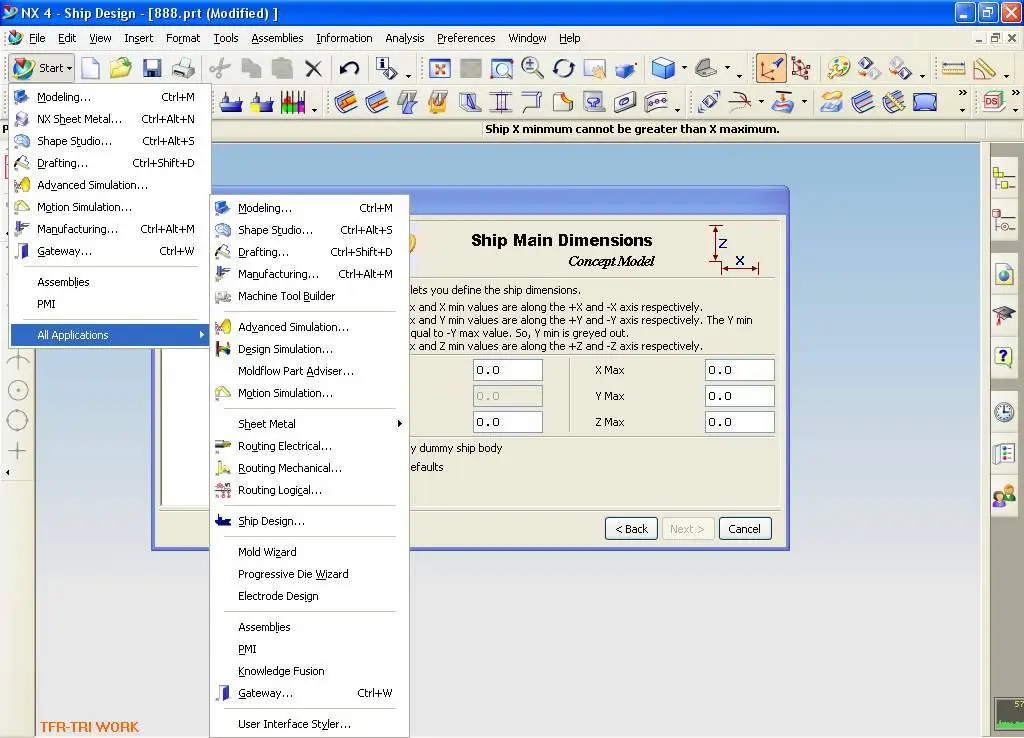Open the Internet Explorer resource tab

[1004, 275]
